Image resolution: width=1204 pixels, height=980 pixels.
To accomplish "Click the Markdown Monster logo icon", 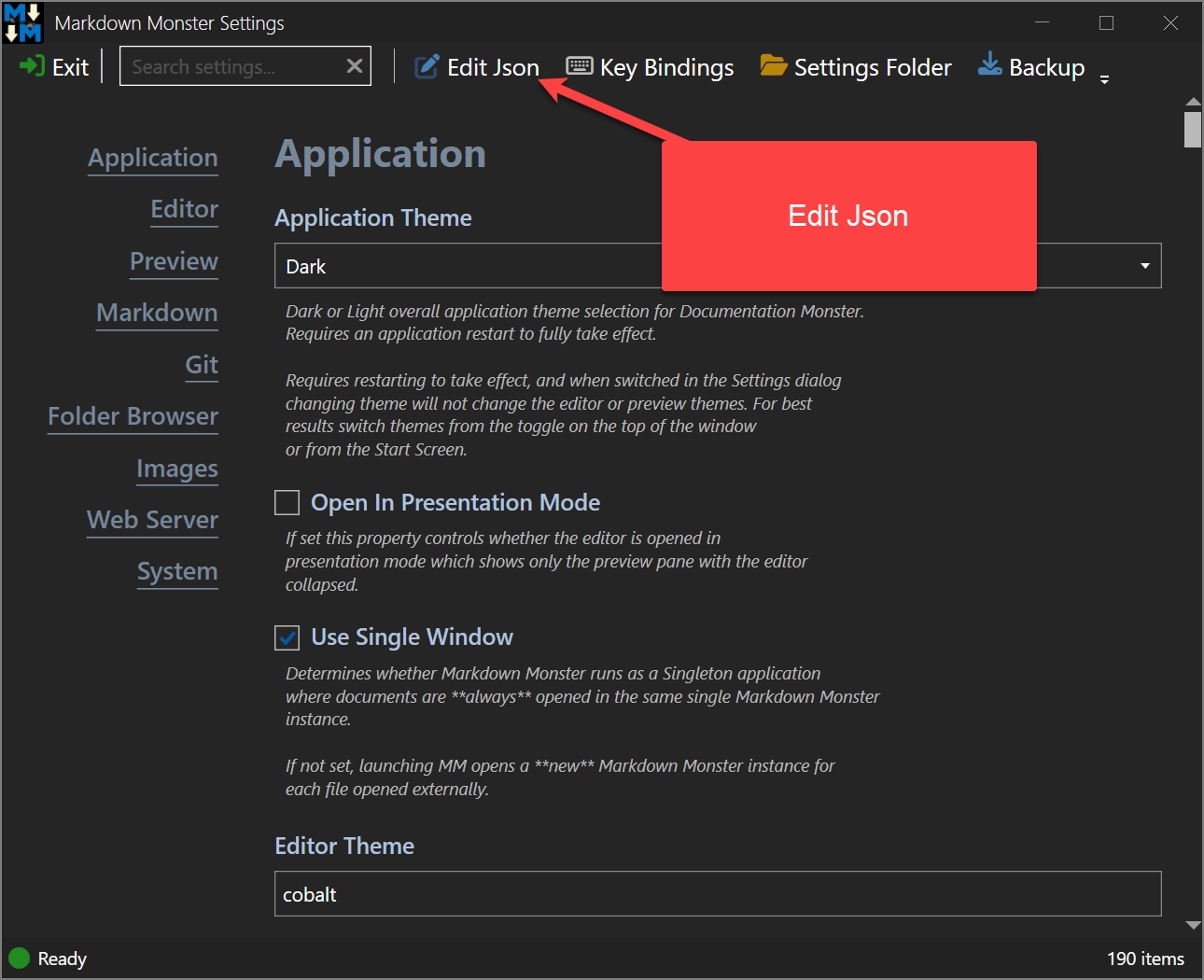I will [x=23, y=22].
